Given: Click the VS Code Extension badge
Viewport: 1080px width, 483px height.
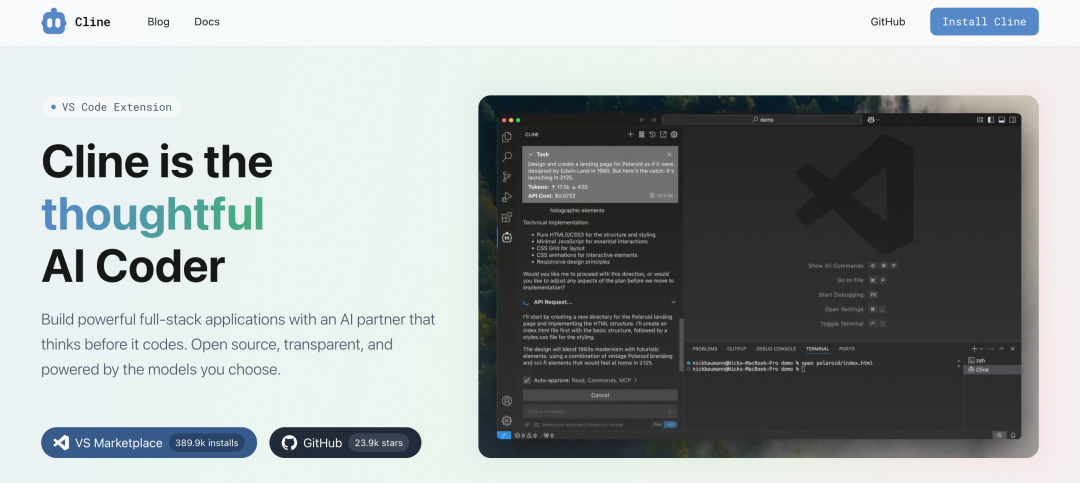Looking at the screenshot, I should pyautogui.click(x=112, y=107).
